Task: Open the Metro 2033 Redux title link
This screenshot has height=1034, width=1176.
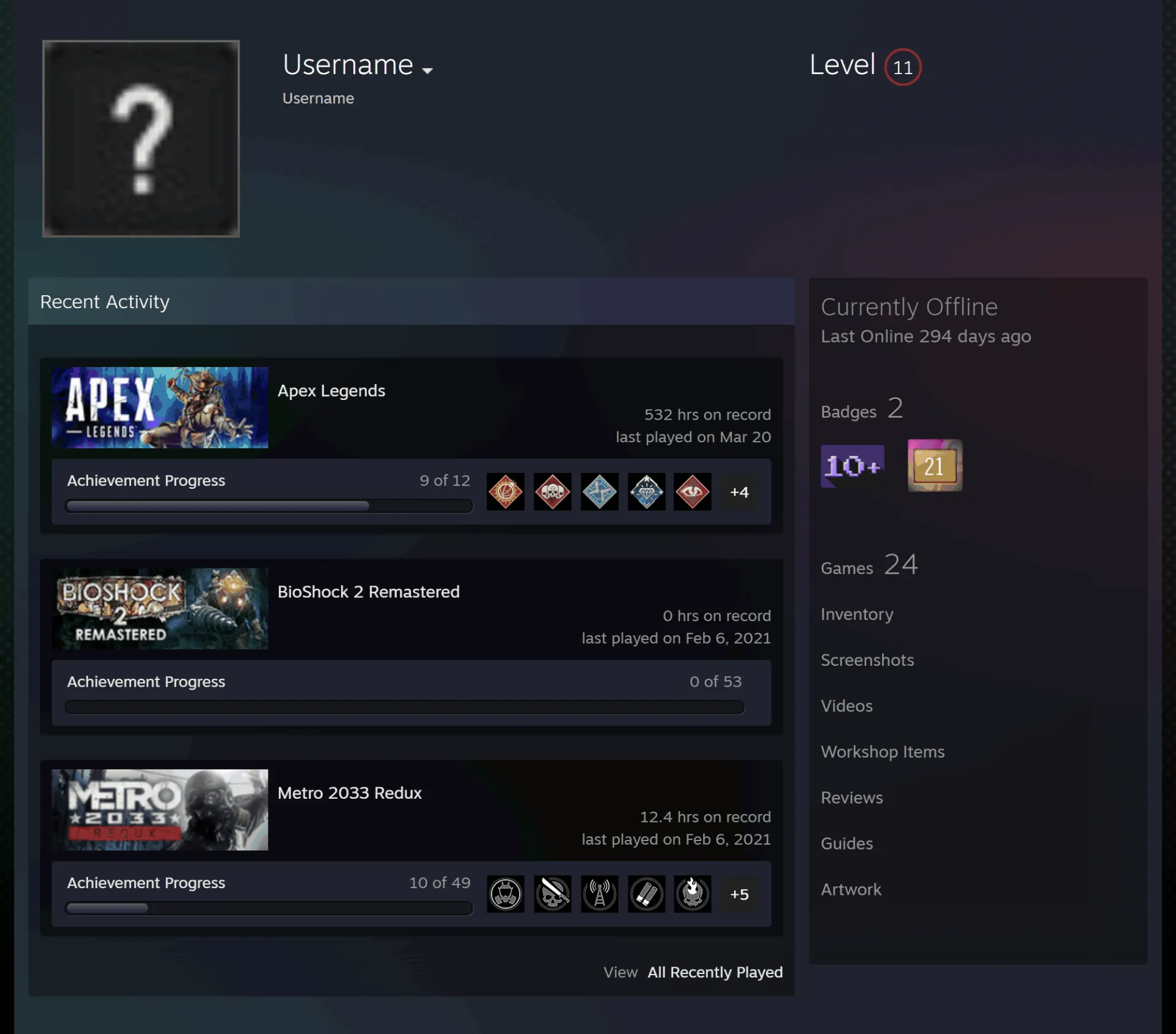Action: click(350, 793)
